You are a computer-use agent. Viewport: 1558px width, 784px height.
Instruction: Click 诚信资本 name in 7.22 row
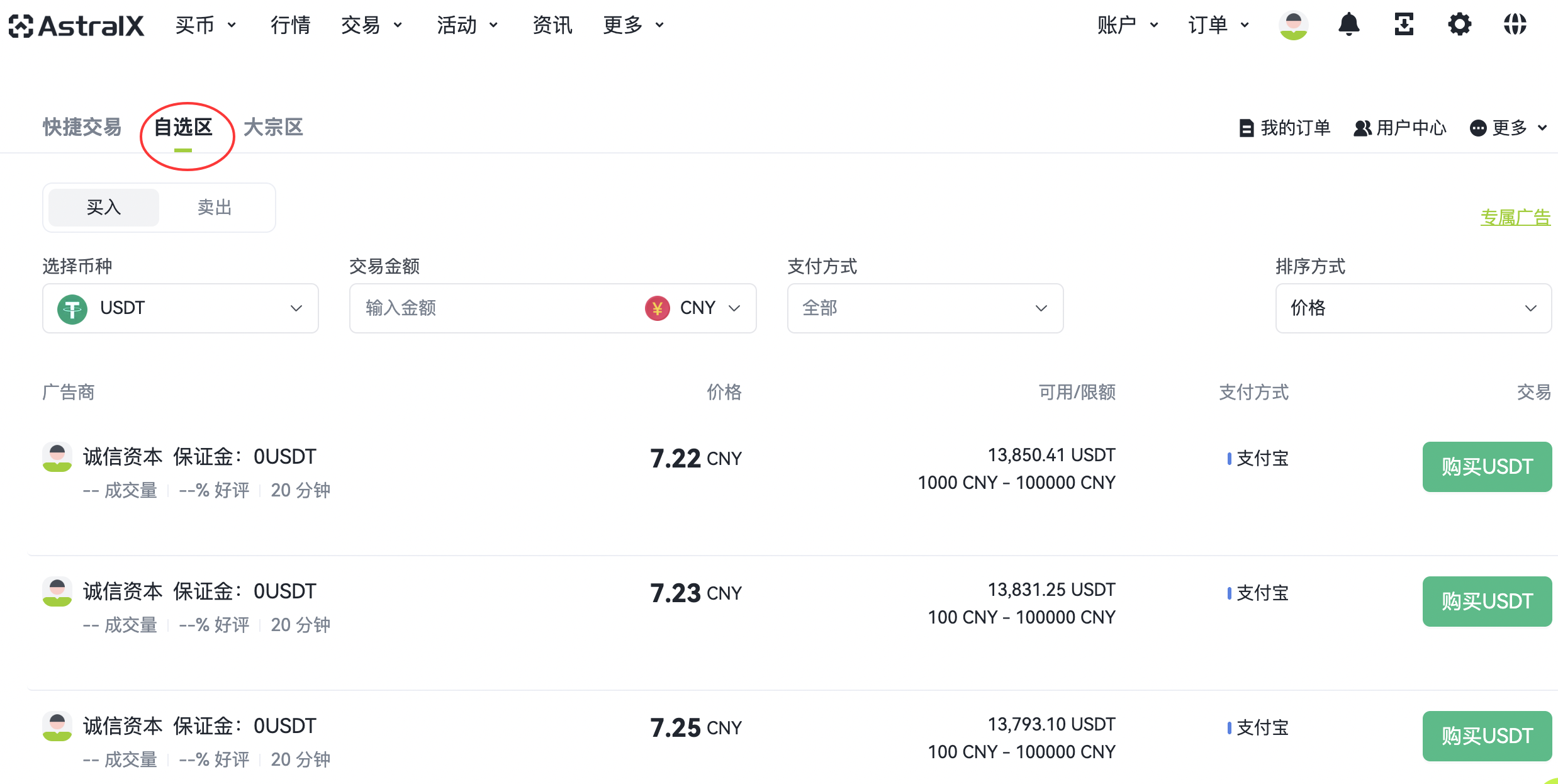pyautogui.click(x=123, y=457)
